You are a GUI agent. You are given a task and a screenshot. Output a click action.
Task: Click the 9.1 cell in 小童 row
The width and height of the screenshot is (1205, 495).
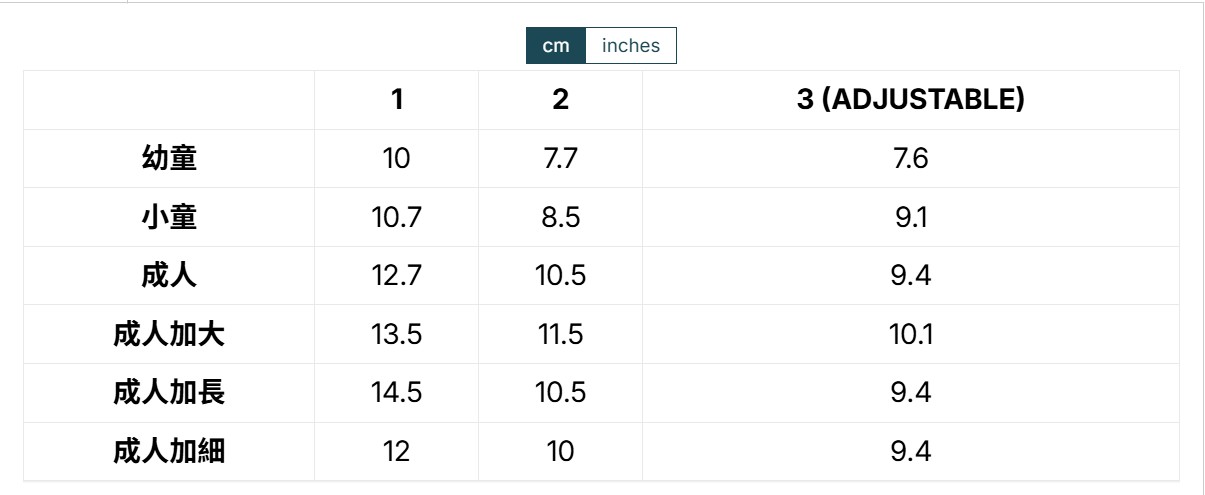910,217
